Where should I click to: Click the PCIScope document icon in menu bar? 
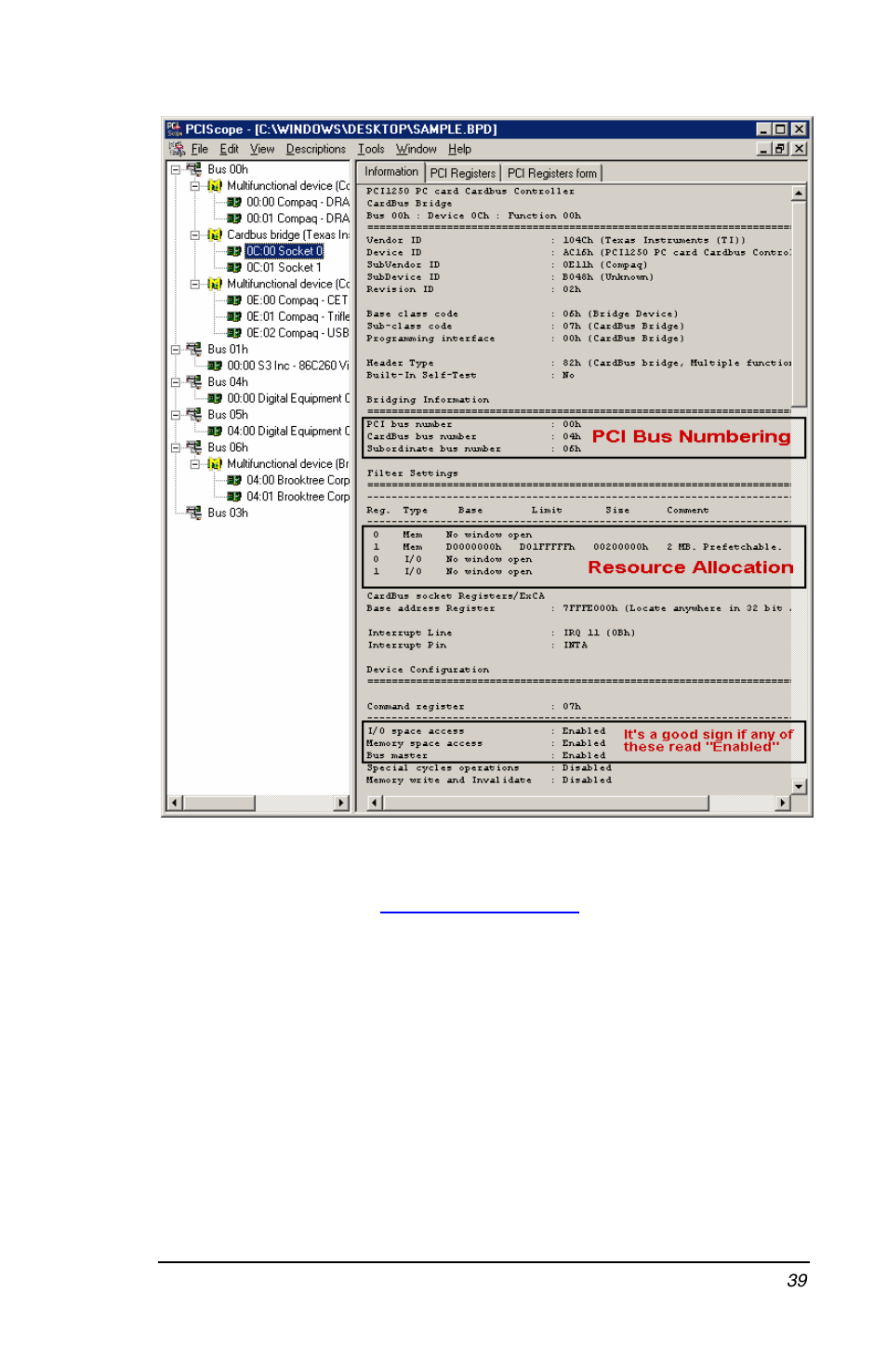click(177, 149)
